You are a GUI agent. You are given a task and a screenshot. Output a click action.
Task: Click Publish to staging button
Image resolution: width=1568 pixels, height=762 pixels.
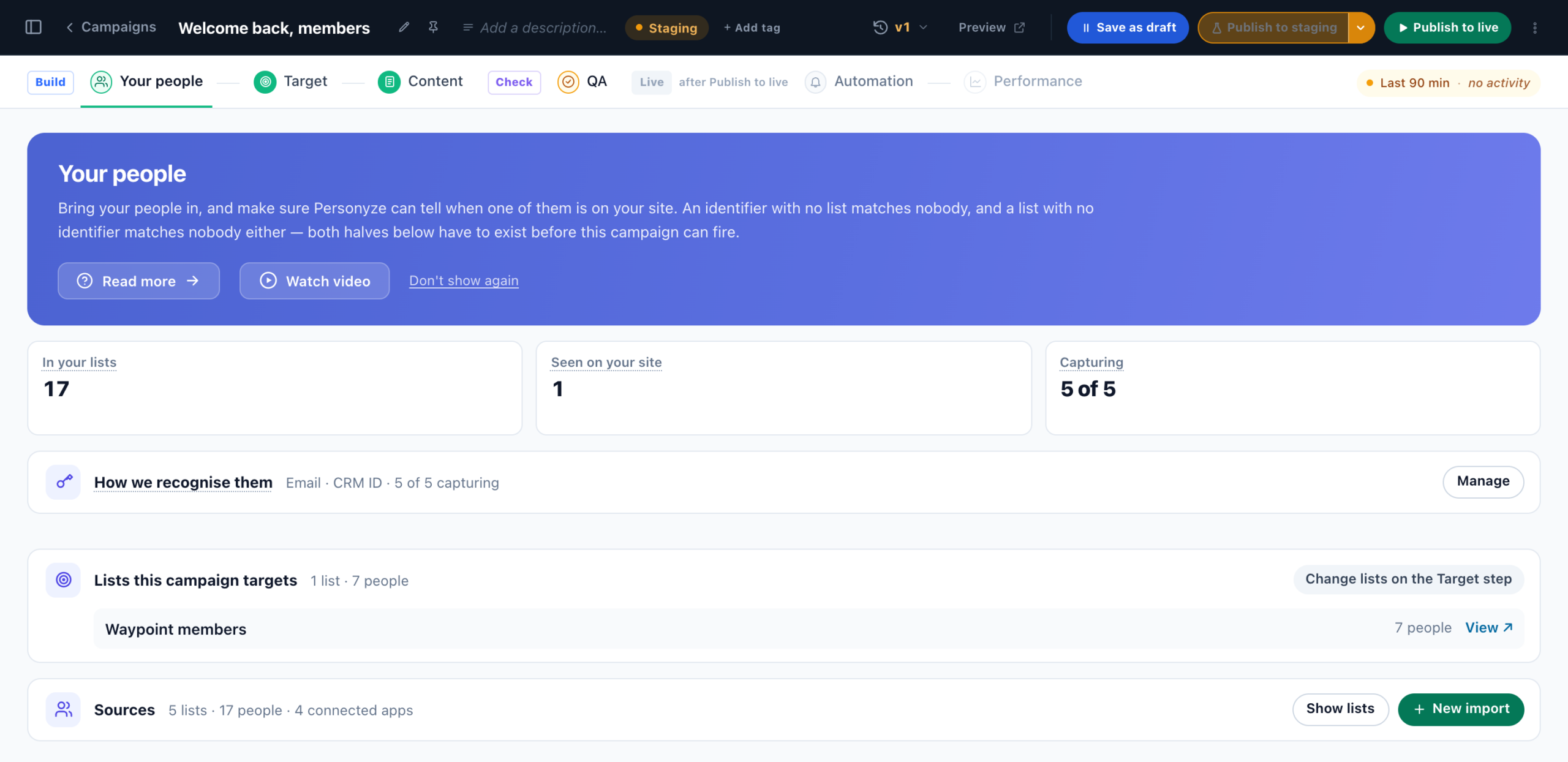pos(1273,28)
